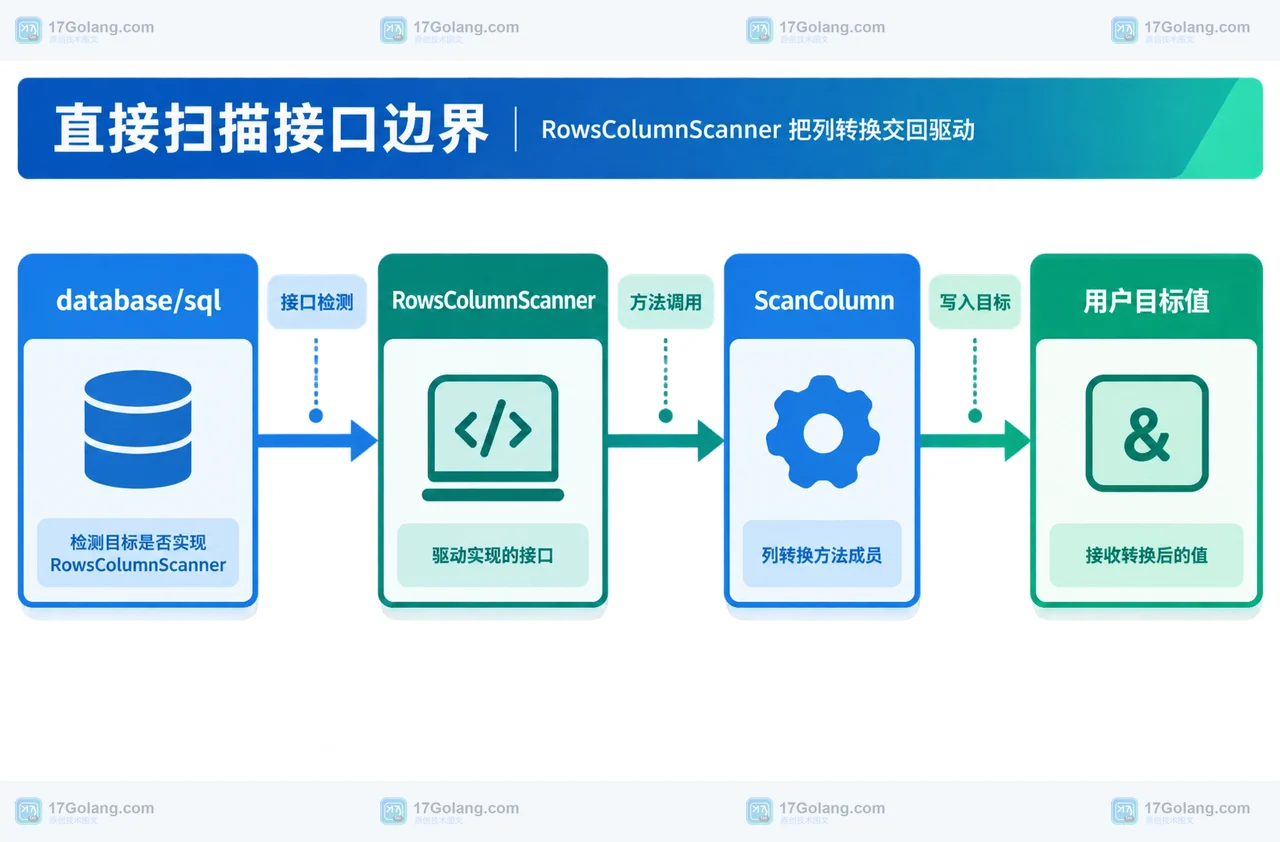Click the blue database cylinder icon
Screen dimensions: 1280x842
click(x=138, y=428)
